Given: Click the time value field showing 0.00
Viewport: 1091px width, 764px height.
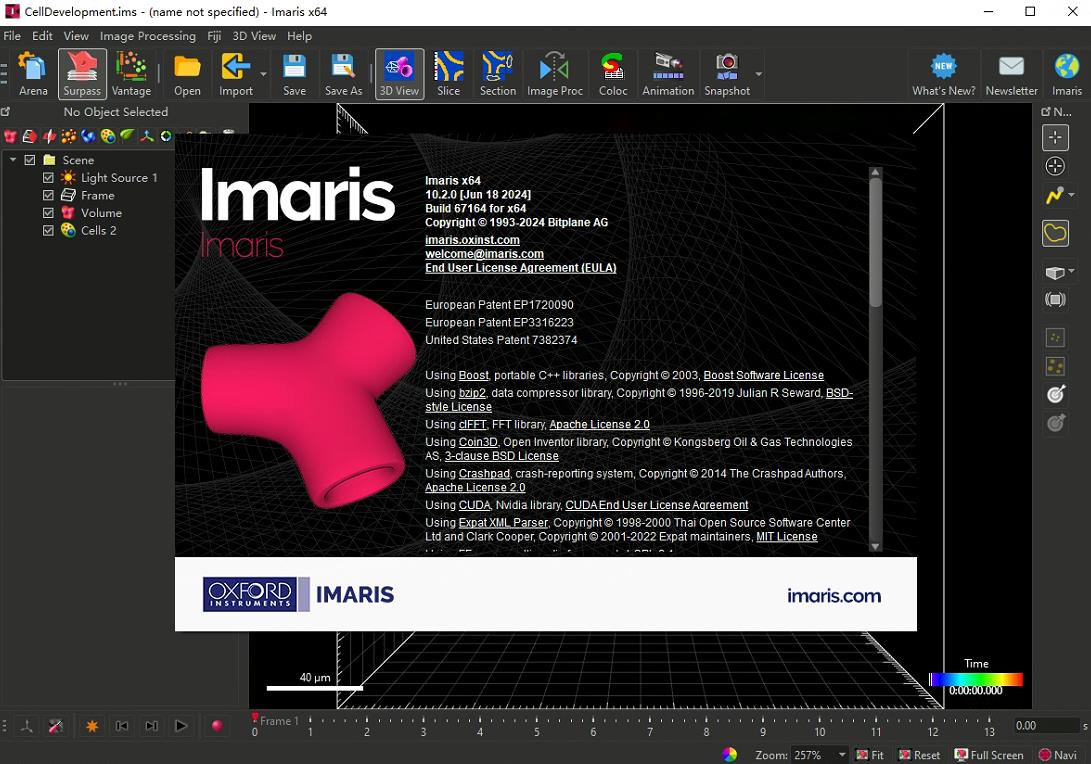Looking at the screenshot, I should pyautogui.click(x=1046, y=726).
